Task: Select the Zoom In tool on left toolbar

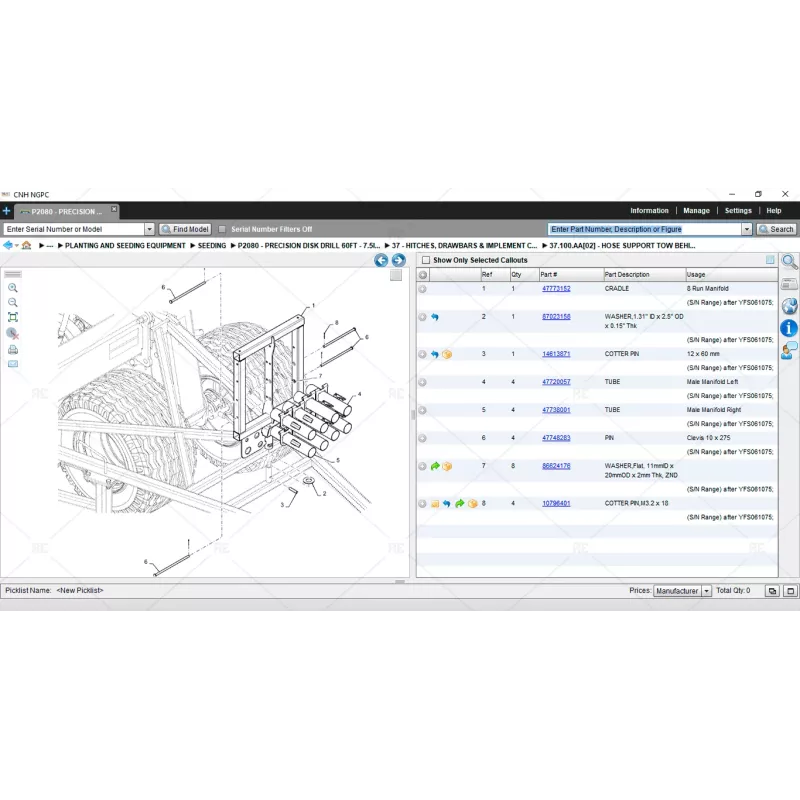Action: tap(13, 287)
